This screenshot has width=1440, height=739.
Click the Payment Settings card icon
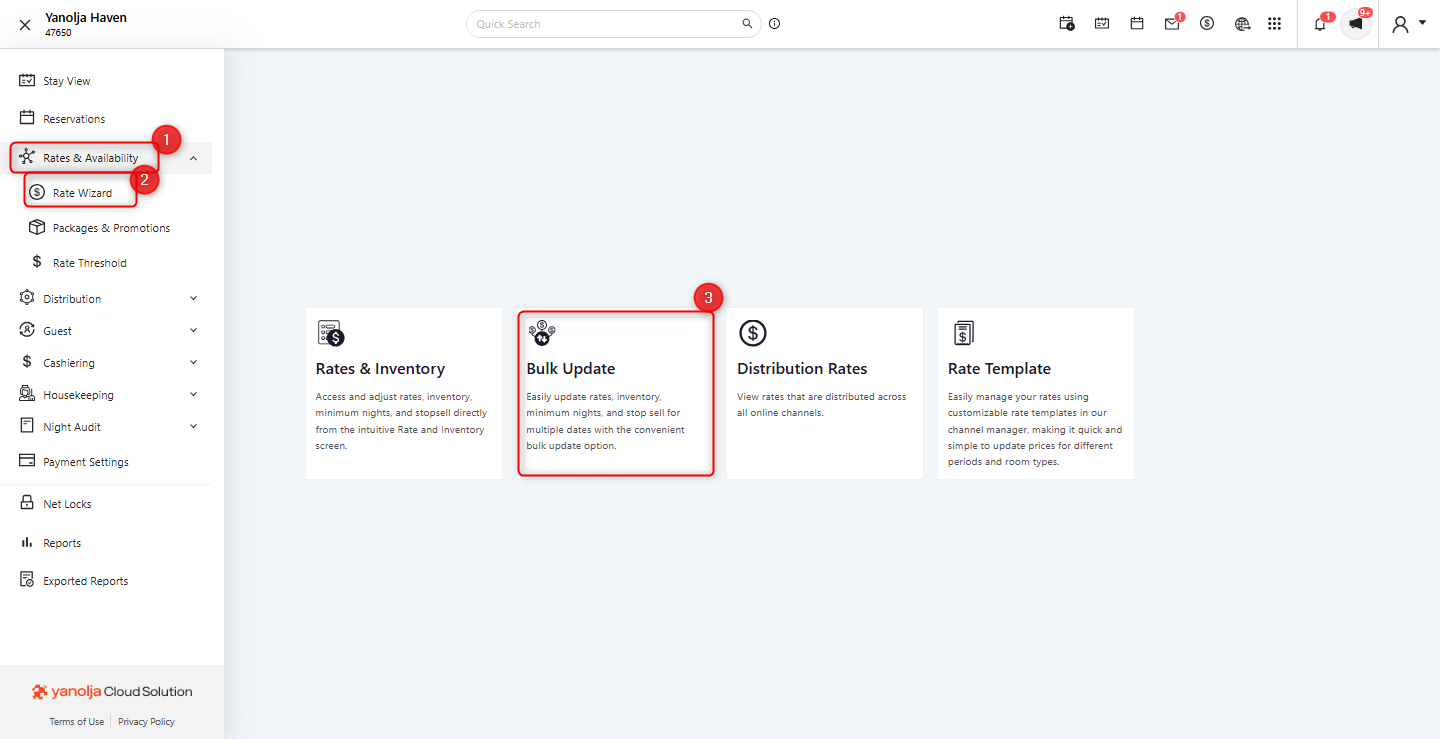coord(27,461)
